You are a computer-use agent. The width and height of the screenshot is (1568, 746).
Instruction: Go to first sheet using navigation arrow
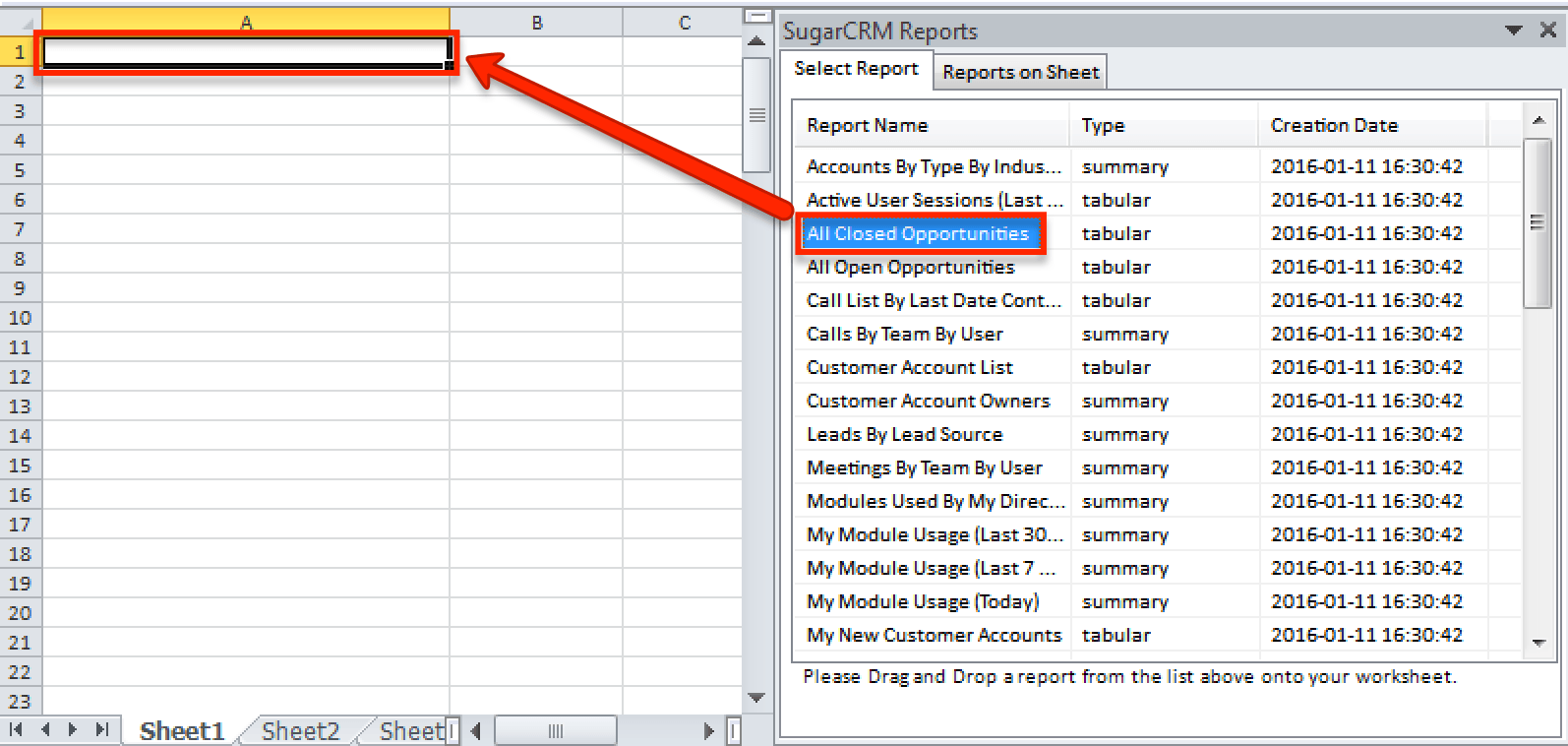coord(16,730)
